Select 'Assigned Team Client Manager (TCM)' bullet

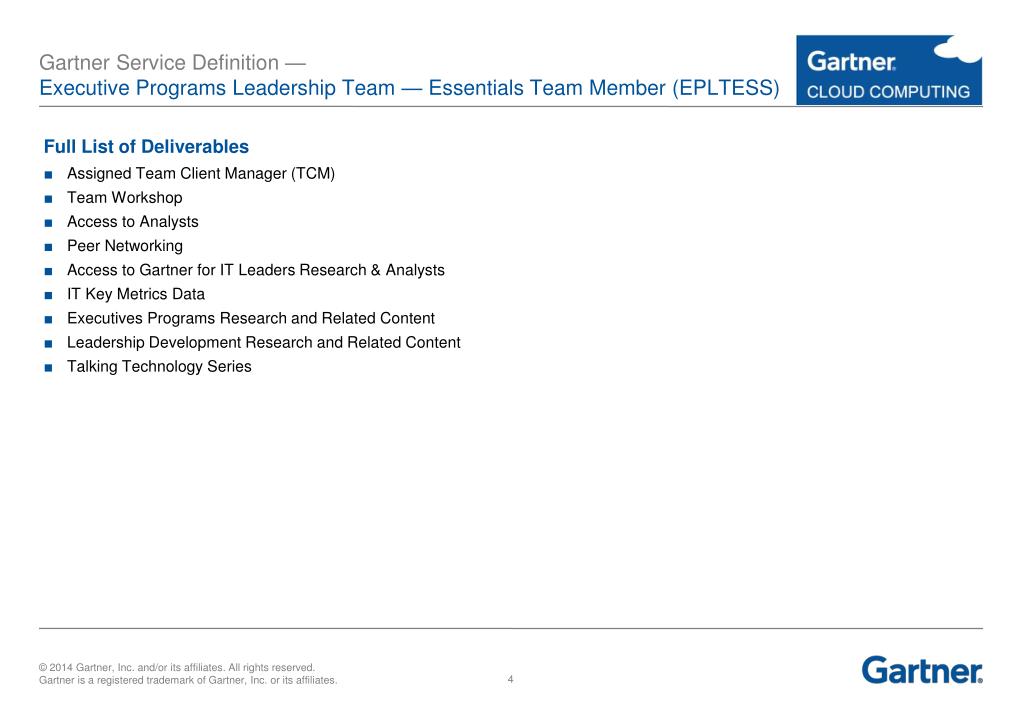click(x=201, y=174)
